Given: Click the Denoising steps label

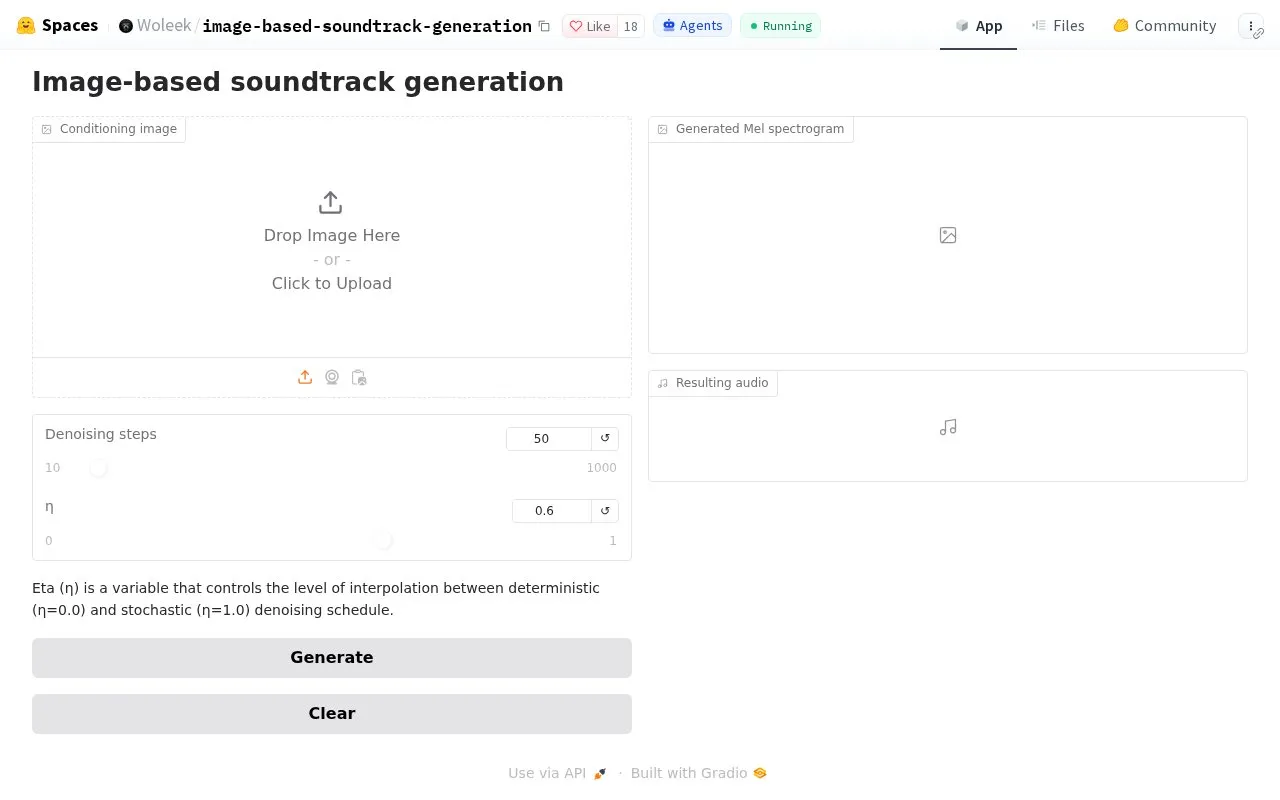Looking at the screenshot, I should coord(101,434).
